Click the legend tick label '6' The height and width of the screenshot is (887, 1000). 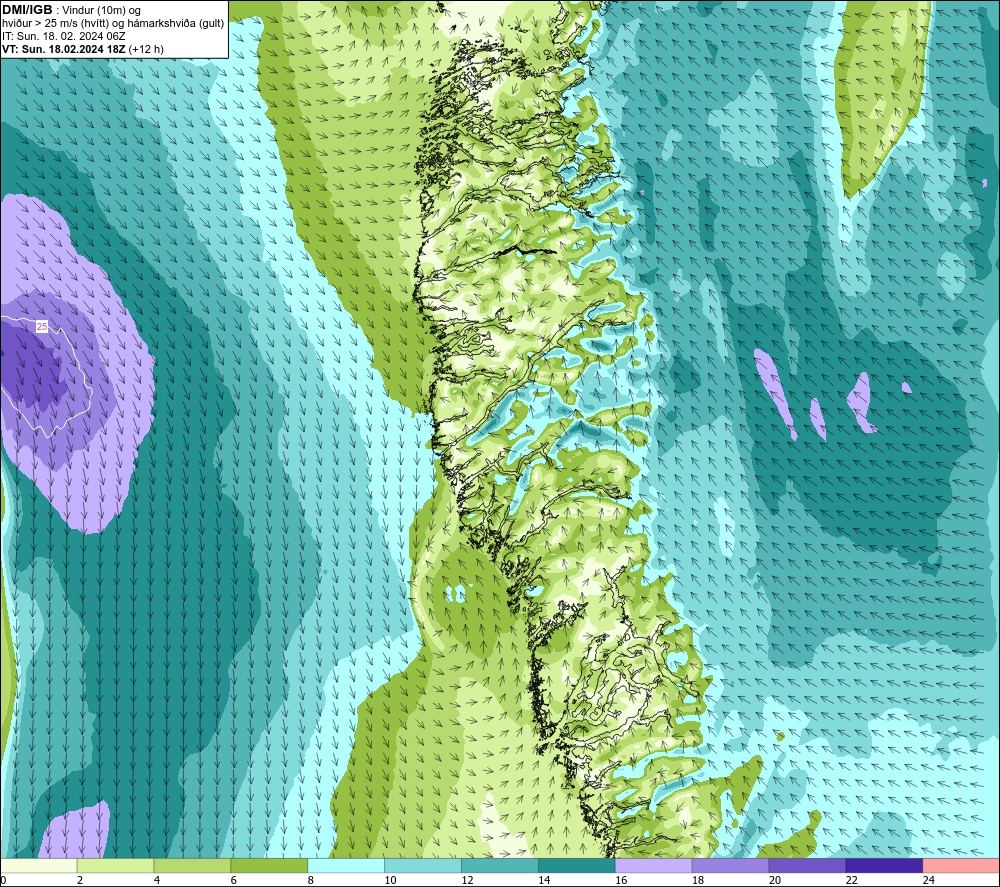(233, 880)
